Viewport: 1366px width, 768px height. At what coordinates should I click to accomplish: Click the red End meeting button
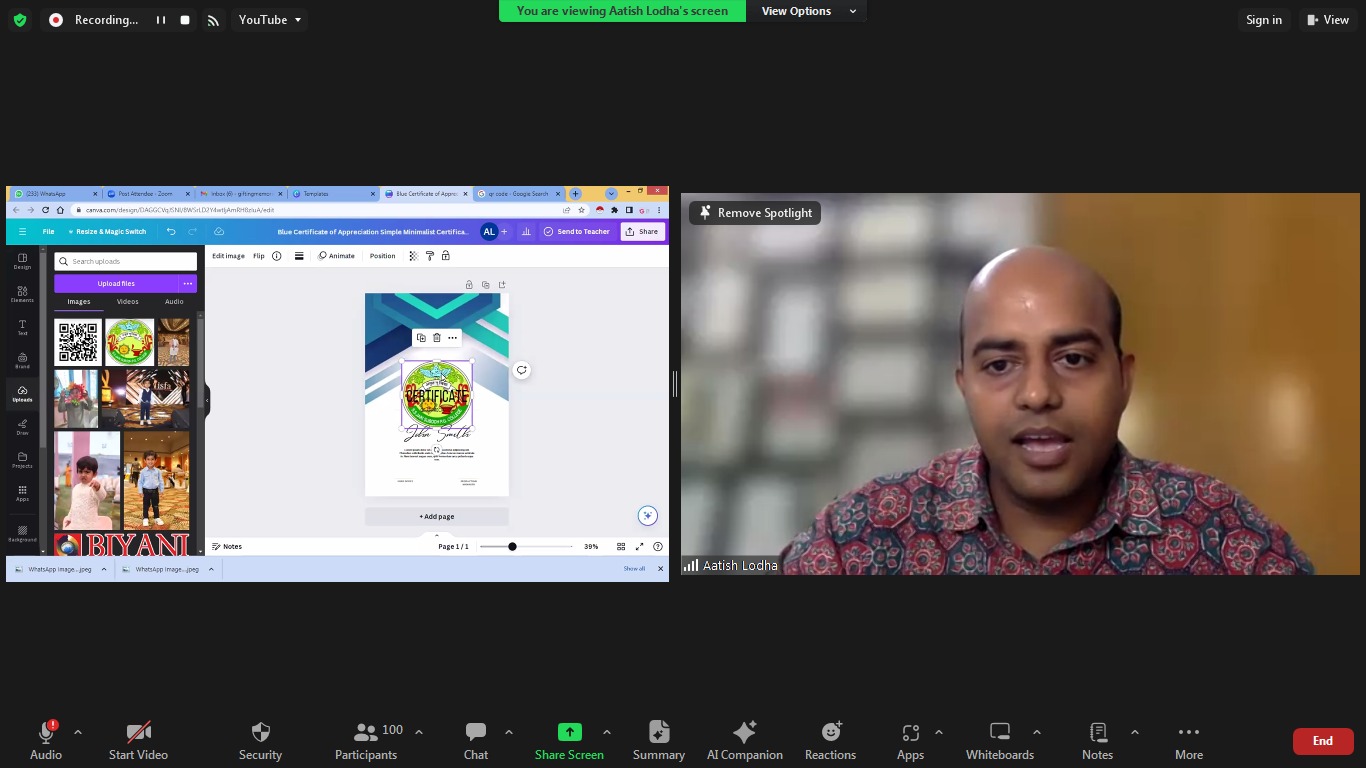coord(1322,741)
